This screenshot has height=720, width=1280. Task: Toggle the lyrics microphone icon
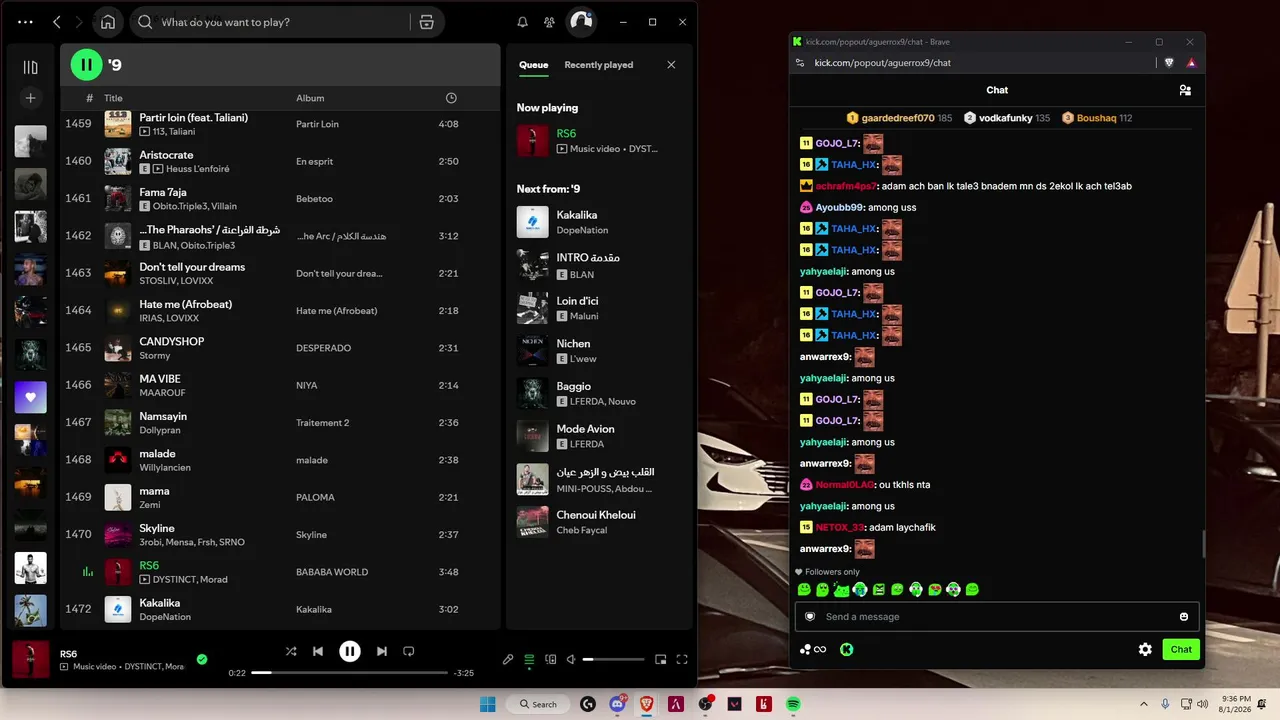(x=508, y=660)
